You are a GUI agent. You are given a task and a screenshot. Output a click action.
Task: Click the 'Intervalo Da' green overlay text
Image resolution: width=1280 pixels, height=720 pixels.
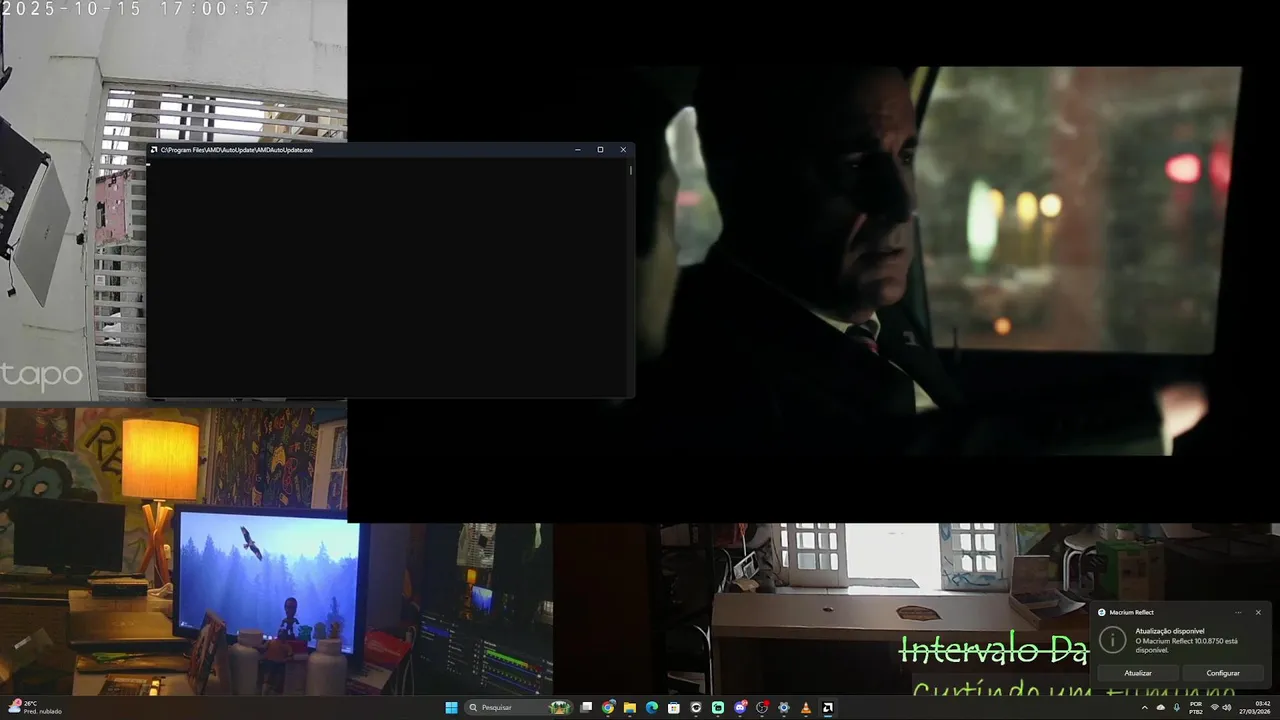pos(993,650)
